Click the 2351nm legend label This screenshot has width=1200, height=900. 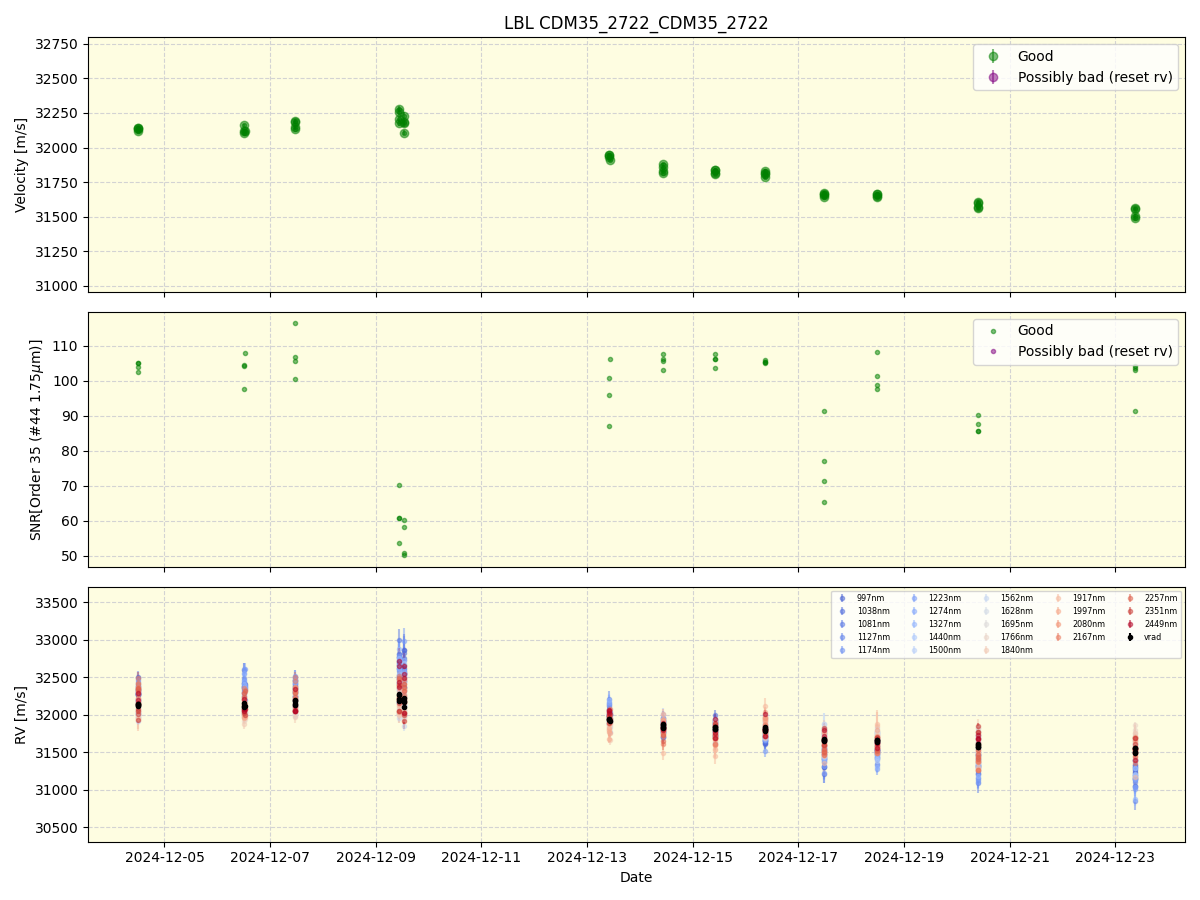pos(1161,611)
